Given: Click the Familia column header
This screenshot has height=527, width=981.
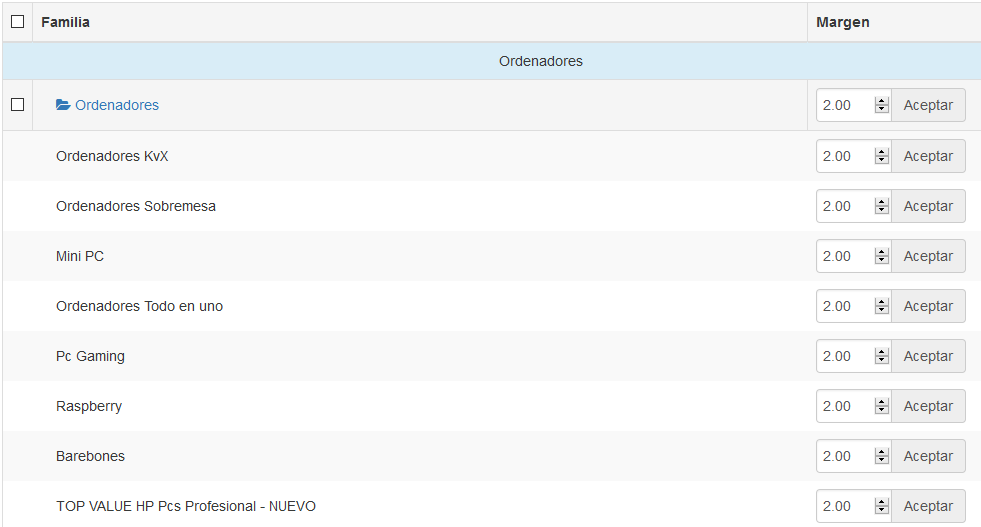Looking at the screenshot, I should (65, 22).
